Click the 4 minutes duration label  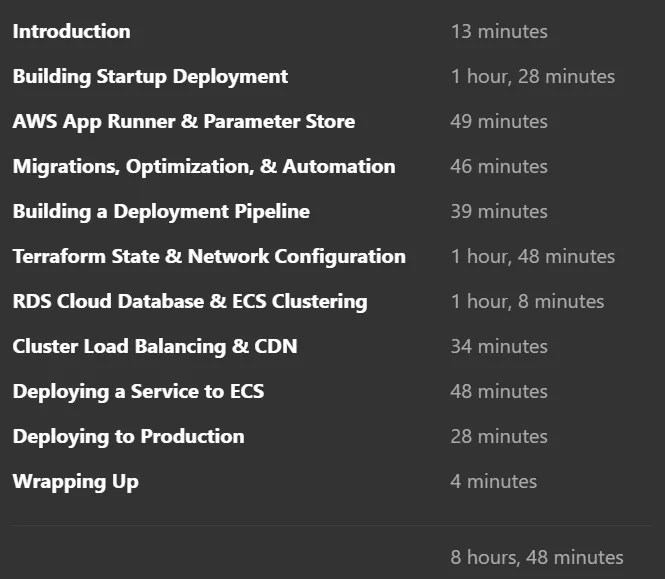(x=494, y=481)
